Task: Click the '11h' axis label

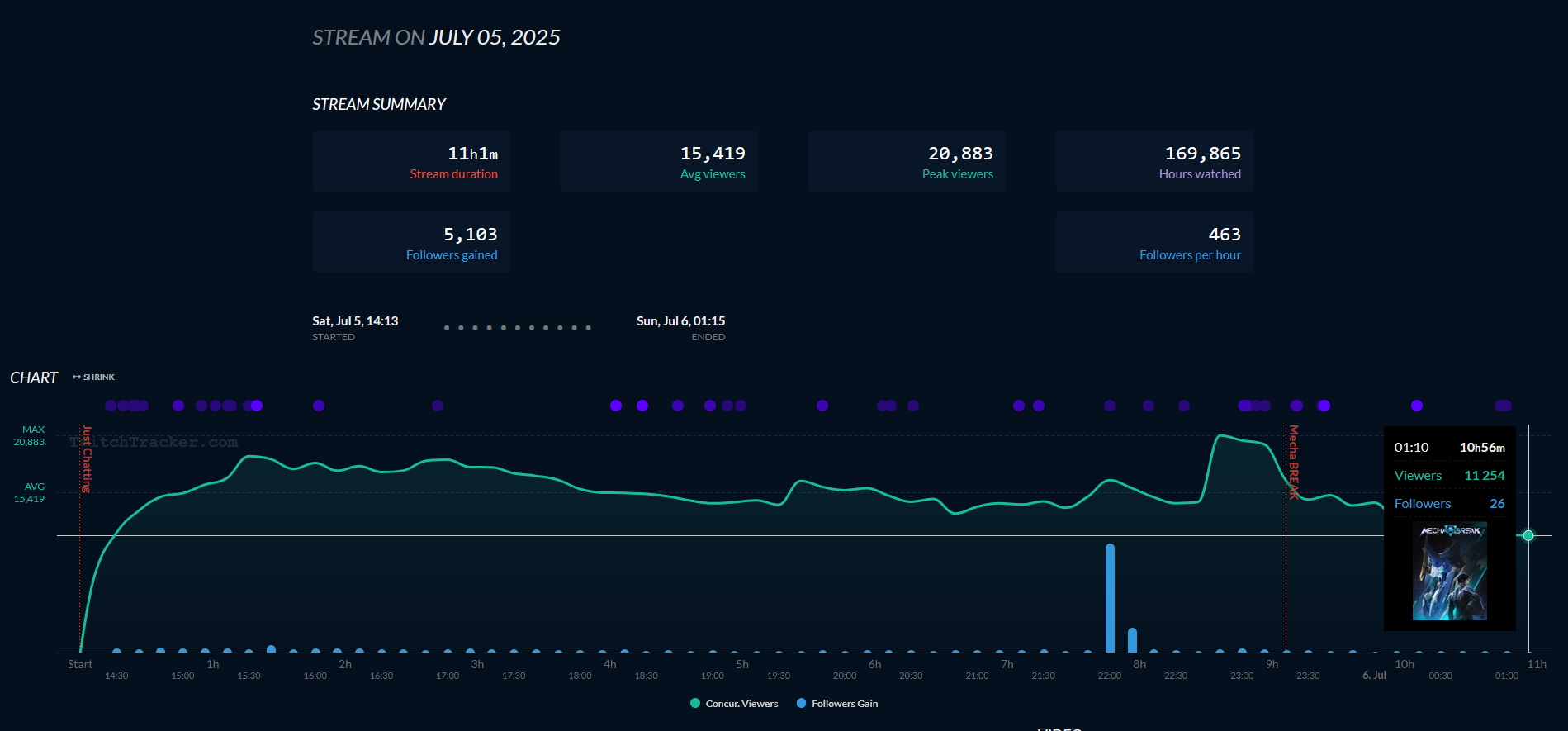Action: [1537, 665]
